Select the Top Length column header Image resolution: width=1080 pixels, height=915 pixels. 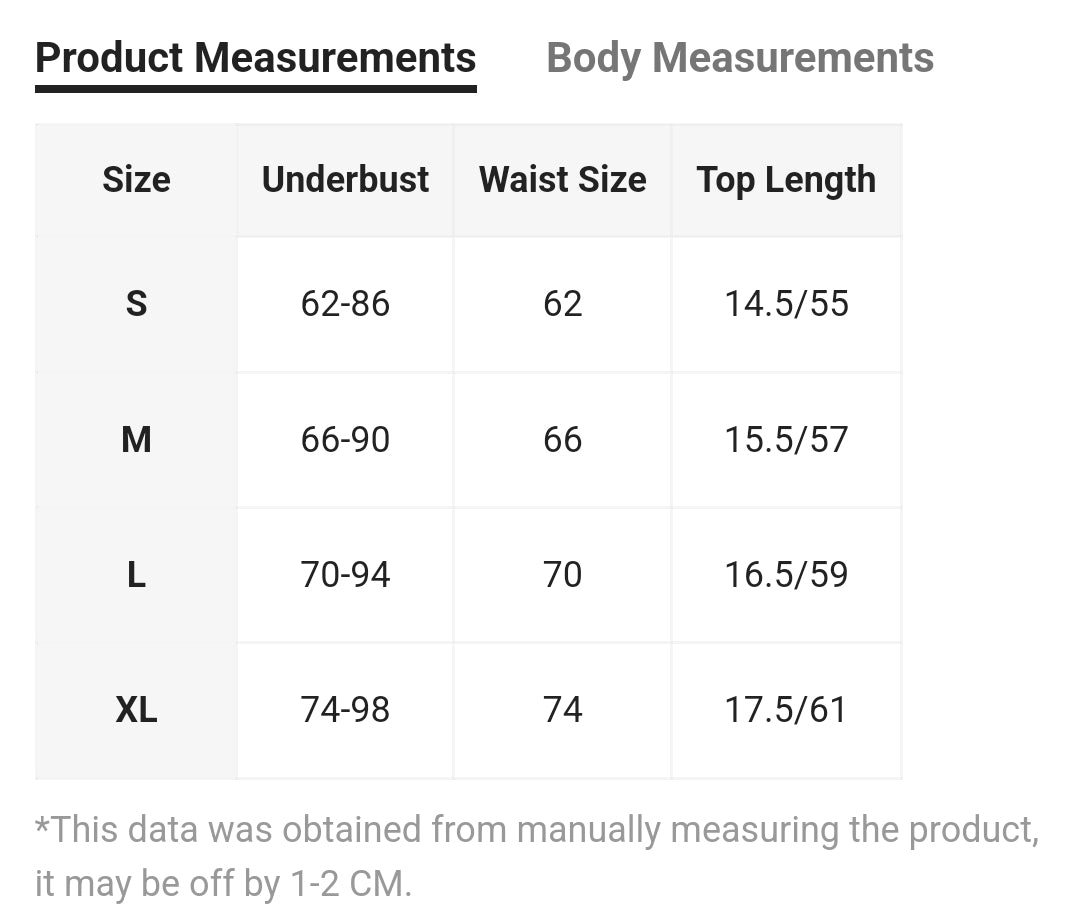click(786, 180)
